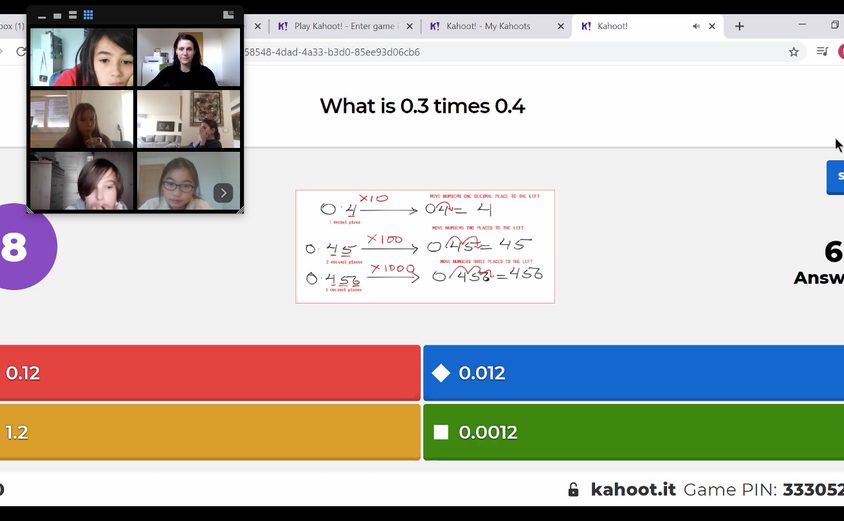Open the media control icon in Chrome toolbar
The image size is (844, 521).
[x=822, y=52]
